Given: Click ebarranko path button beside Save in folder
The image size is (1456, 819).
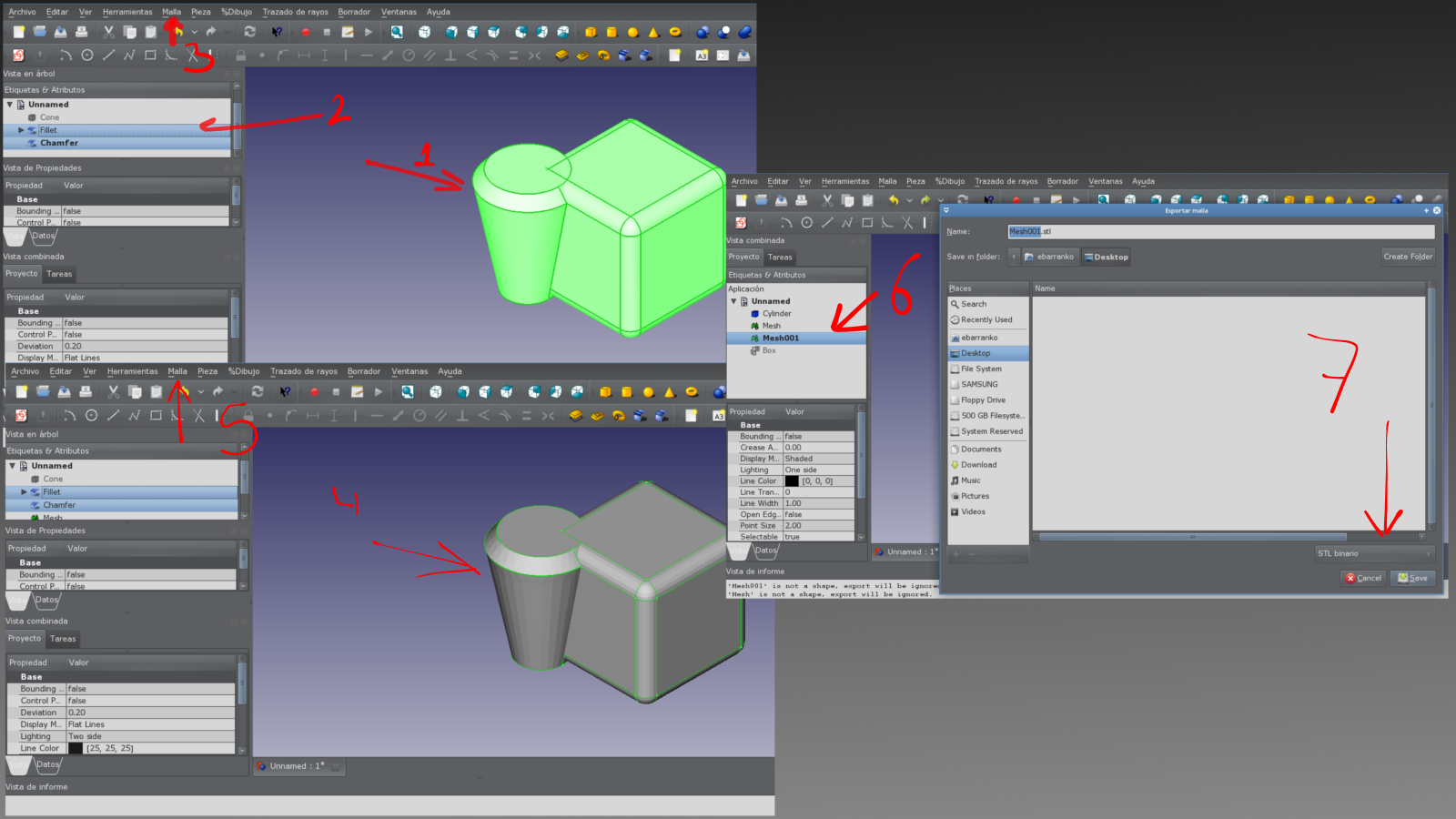Looking at the screenshot, I should coord(1050,257).
